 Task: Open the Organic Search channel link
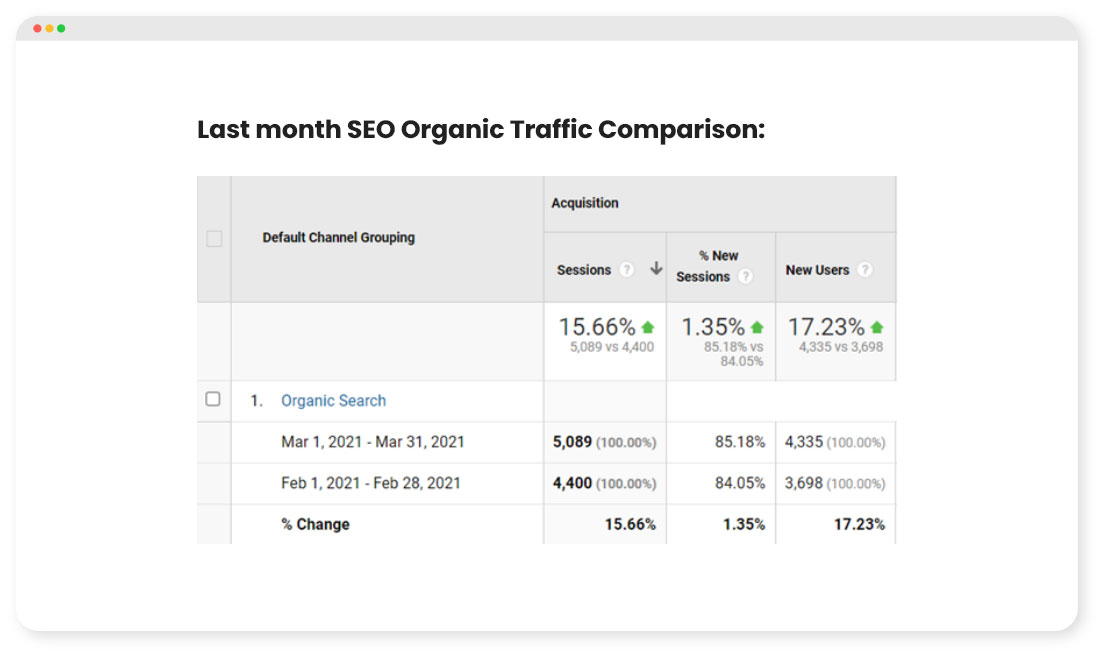click(x=334, y=401)
